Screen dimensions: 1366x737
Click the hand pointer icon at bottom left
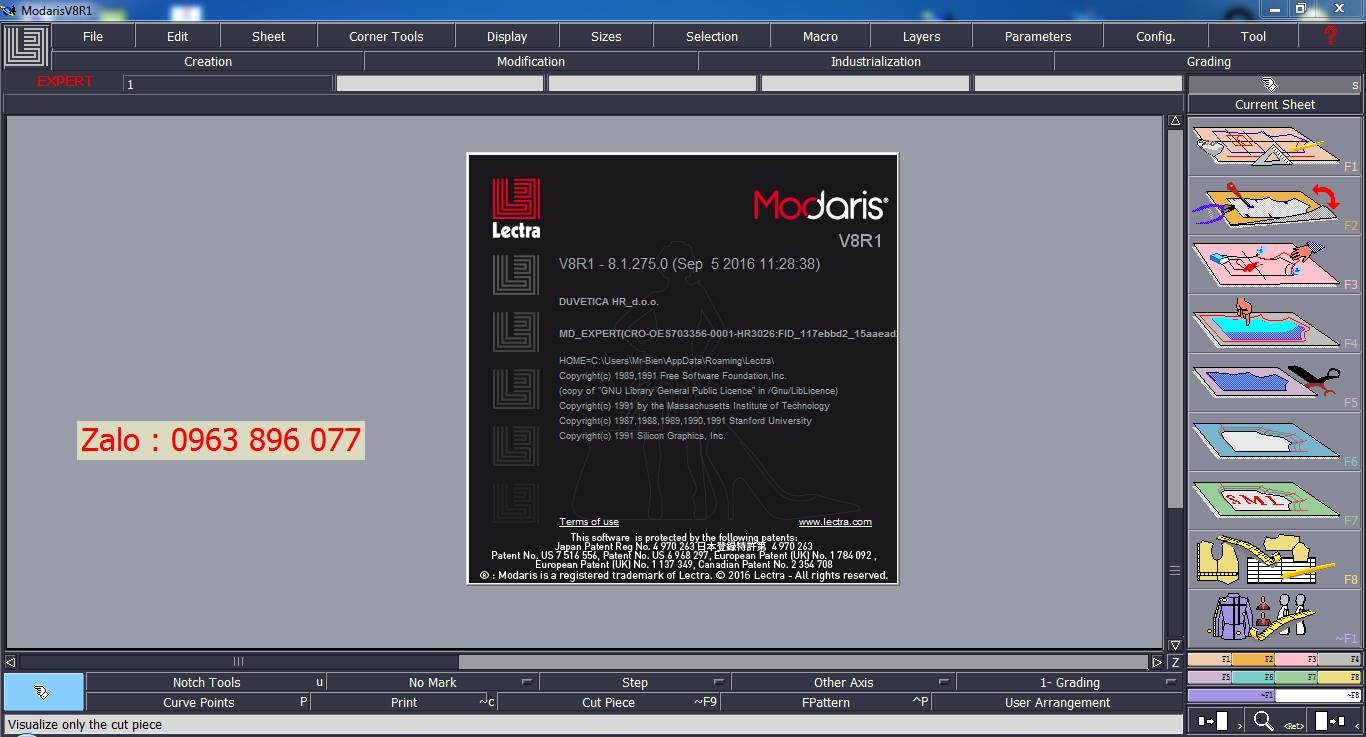click(x=43, y=692)
